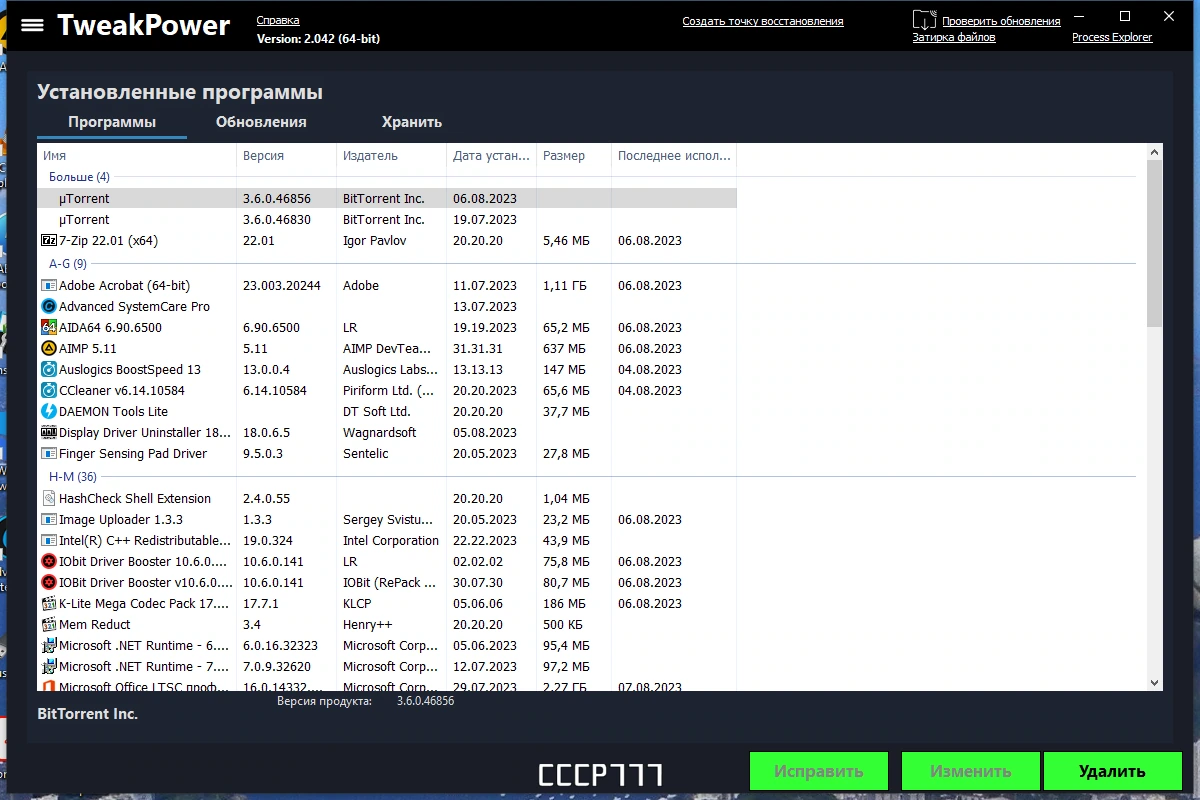Click the Advanced SystemCare Pro icon
Screen dimensions: 1200x800
pos(49,307)
